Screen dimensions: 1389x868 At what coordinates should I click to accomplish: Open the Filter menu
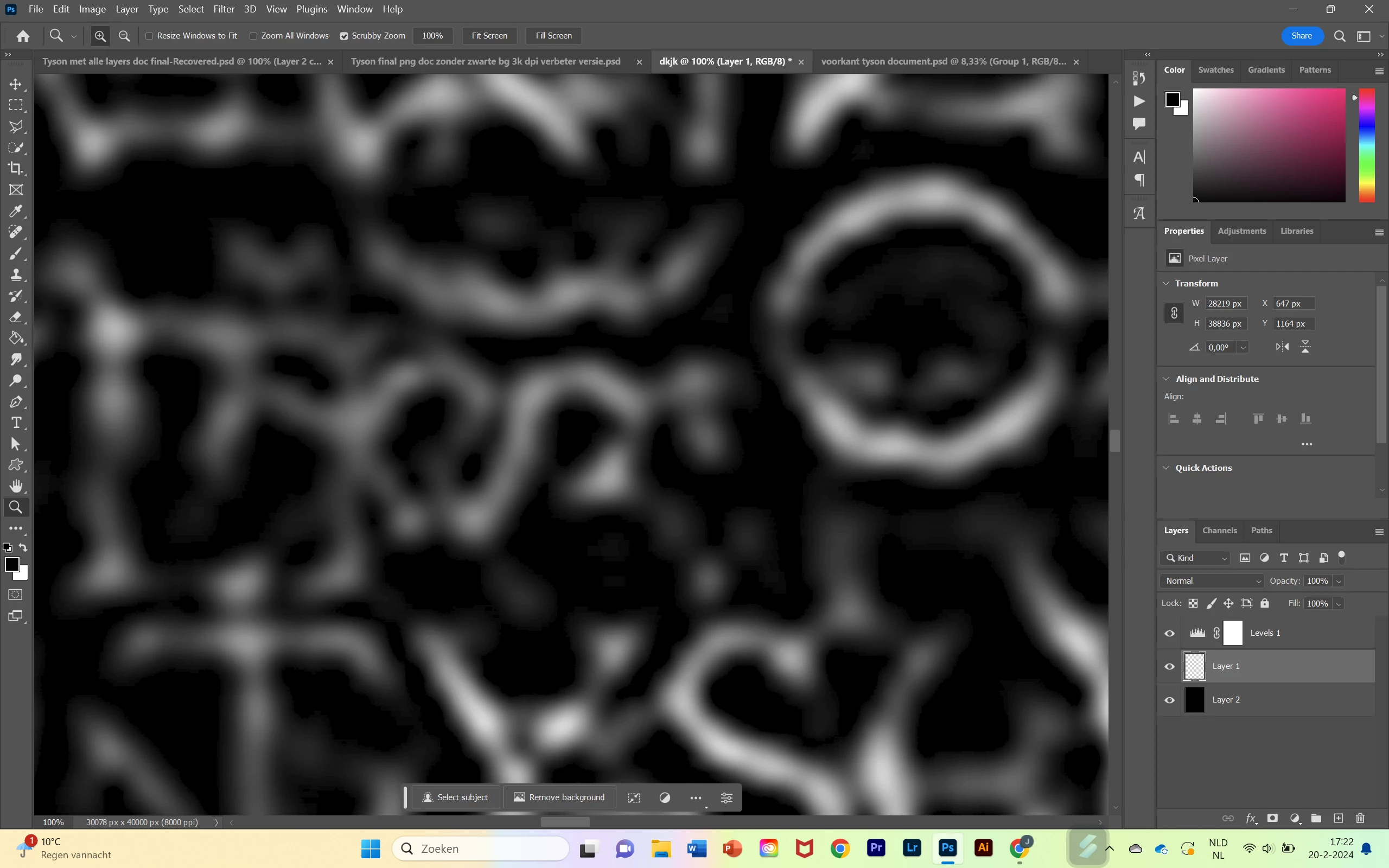tap(224, 9)
